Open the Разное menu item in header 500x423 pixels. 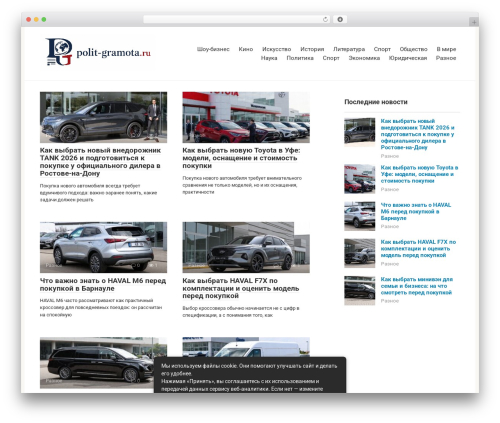(x=446, y=58)
